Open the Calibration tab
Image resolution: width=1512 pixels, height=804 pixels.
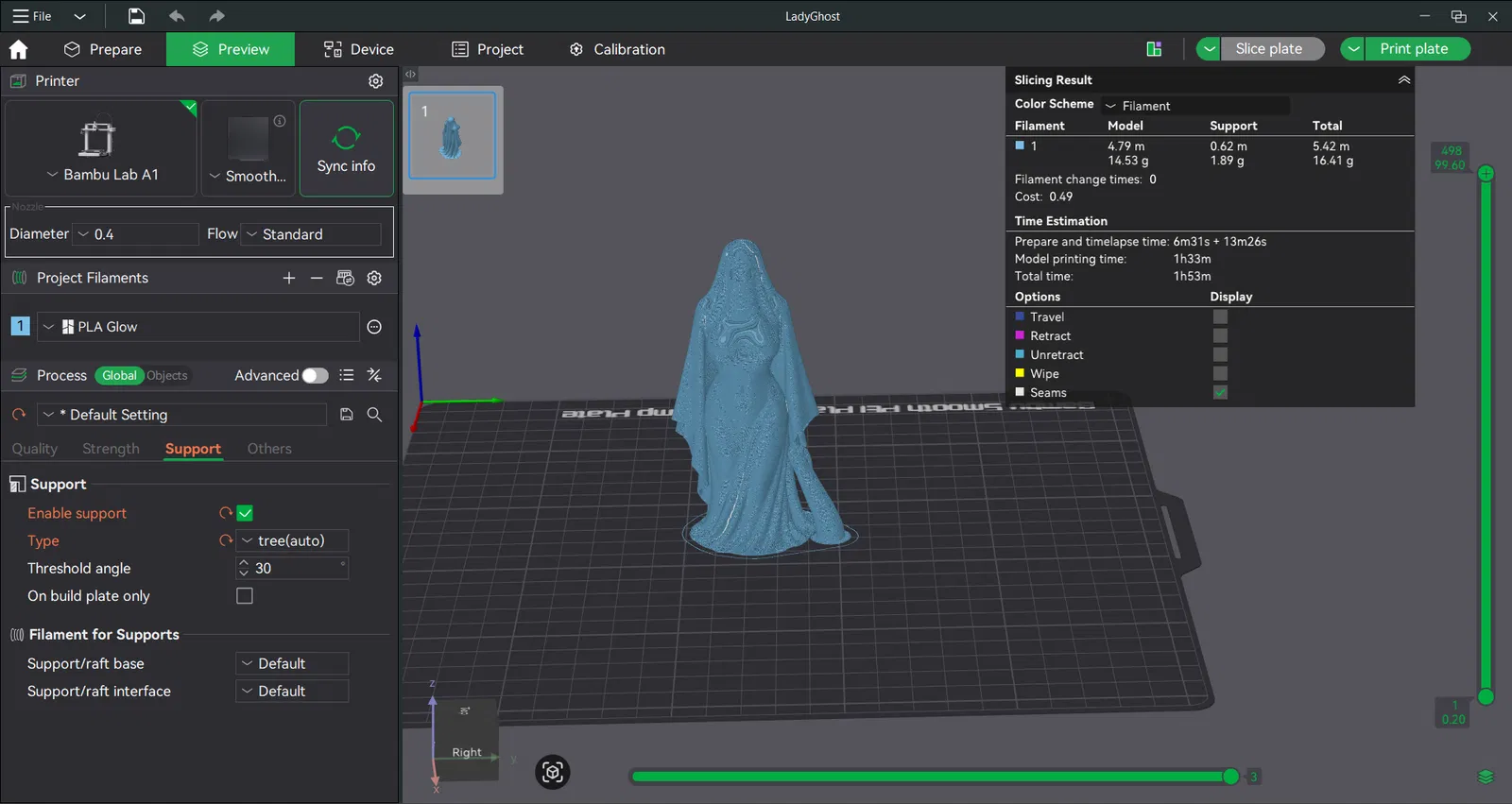[x=617, y=49]
